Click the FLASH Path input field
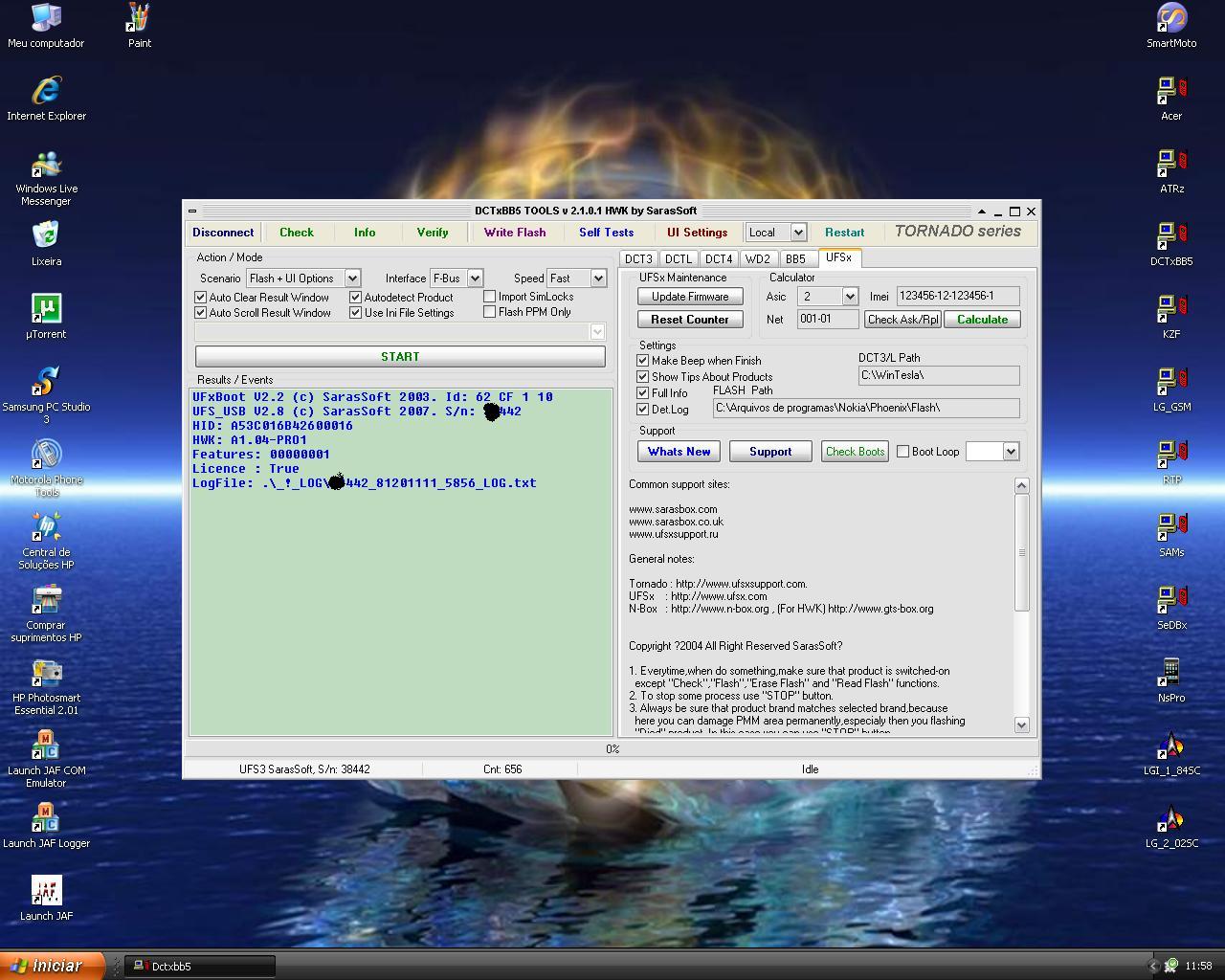The height and width of the screenshot is (980, 1225). click(x=866, y=408)
